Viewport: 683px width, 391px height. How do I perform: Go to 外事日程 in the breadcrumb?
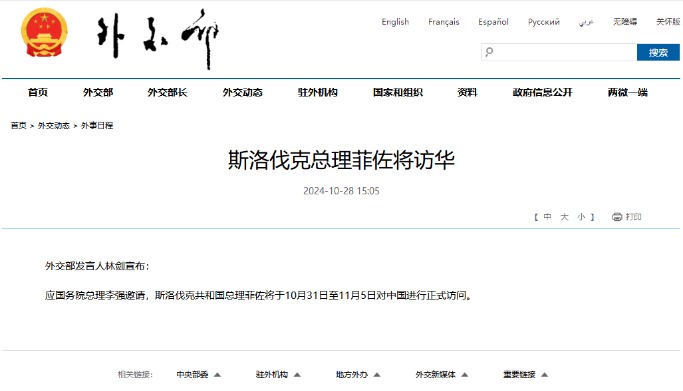pos(97,125)
